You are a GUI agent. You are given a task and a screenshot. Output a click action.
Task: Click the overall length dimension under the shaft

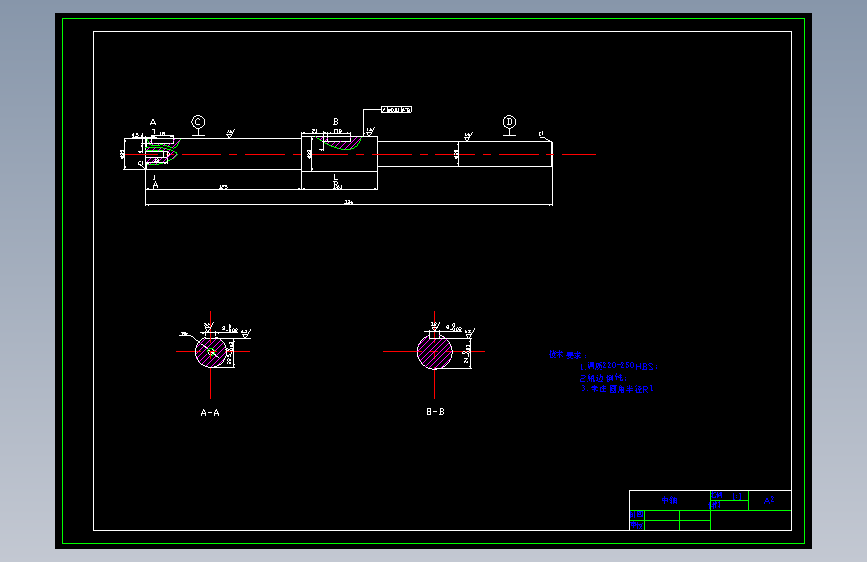pos(349,202)
